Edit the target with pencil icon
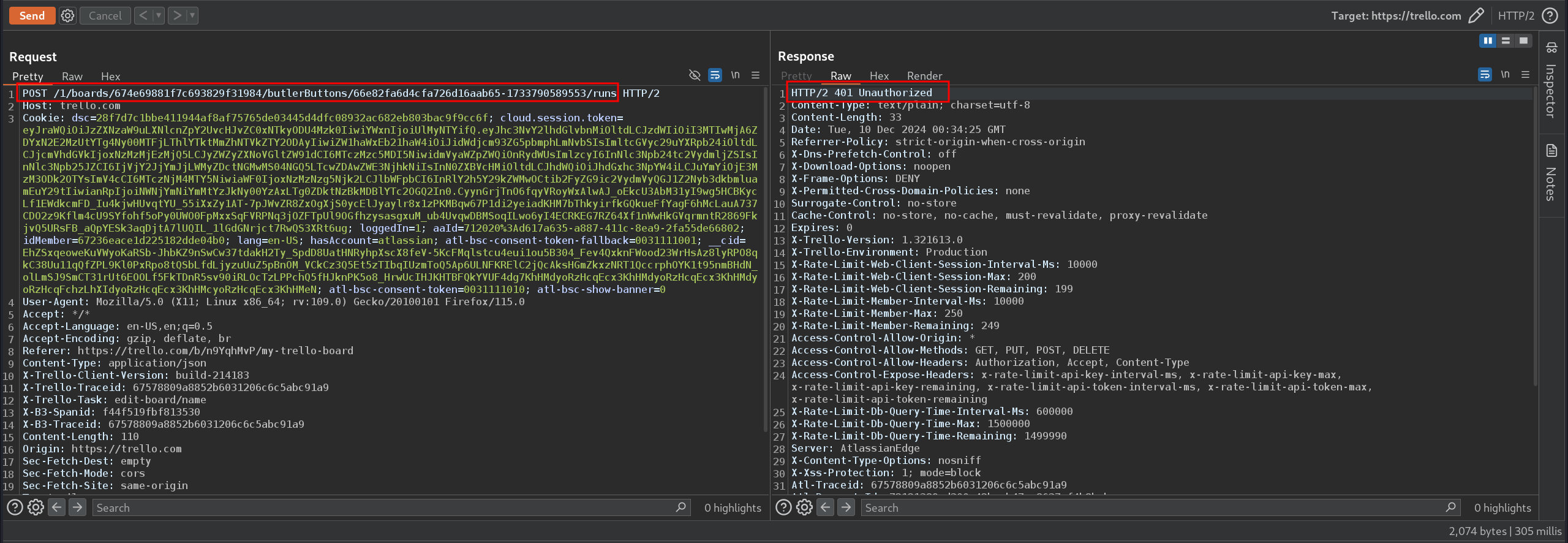 (x=1476, y=15)
